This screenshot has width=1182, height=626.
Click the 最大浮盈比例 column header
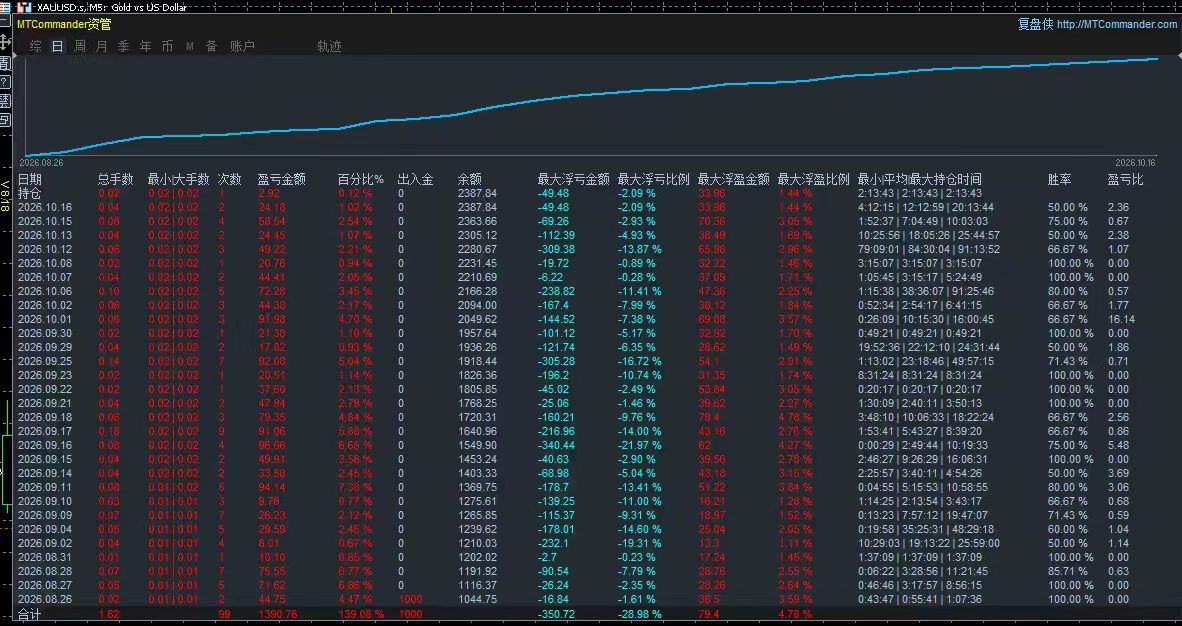point(813,180)
